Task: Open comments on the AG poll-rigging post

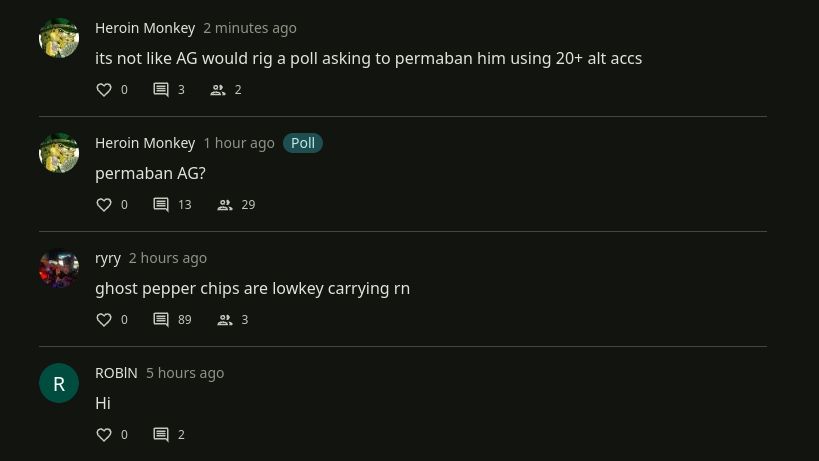Action: (x=161, y=90)
